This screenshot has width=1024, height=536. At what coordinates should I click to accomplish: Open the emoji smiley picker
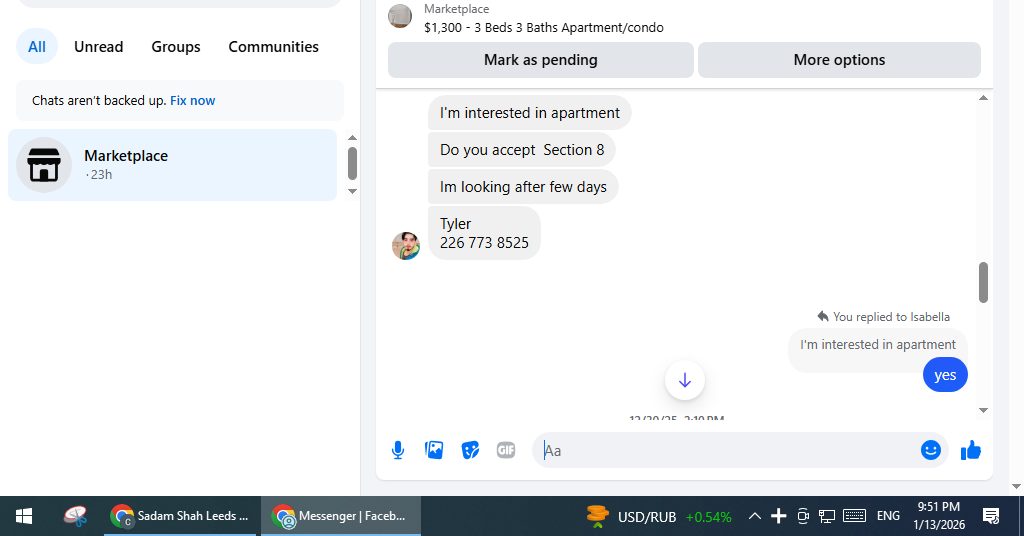(x=931, y=450)
